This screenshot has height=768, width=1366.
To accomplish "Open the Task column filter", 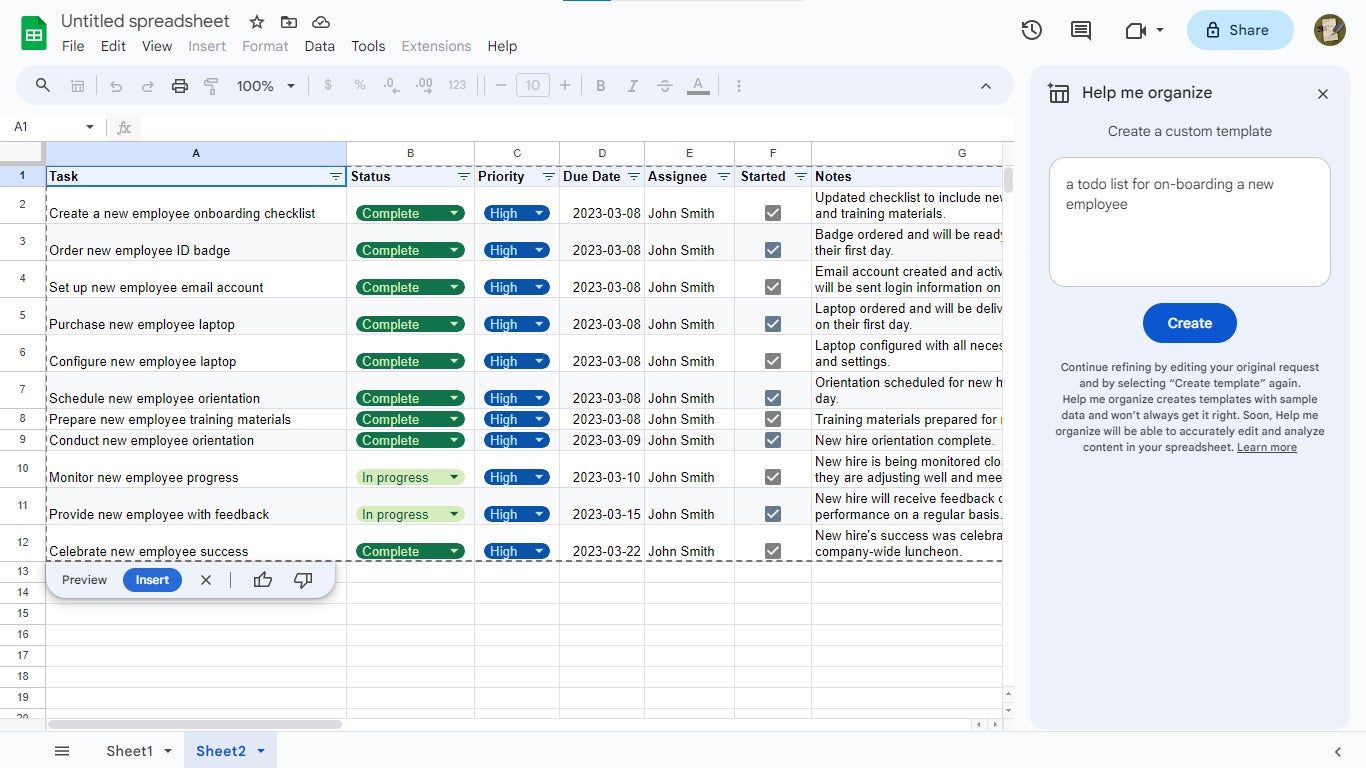I will [336, 176].
